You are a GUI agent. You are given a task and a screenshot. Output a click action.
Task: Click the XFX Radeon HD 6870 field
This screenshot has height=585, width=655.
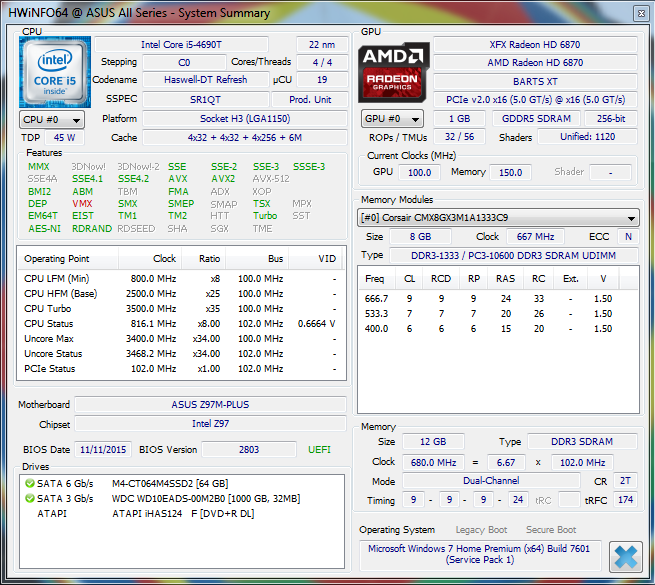click(x=535, y=45)
